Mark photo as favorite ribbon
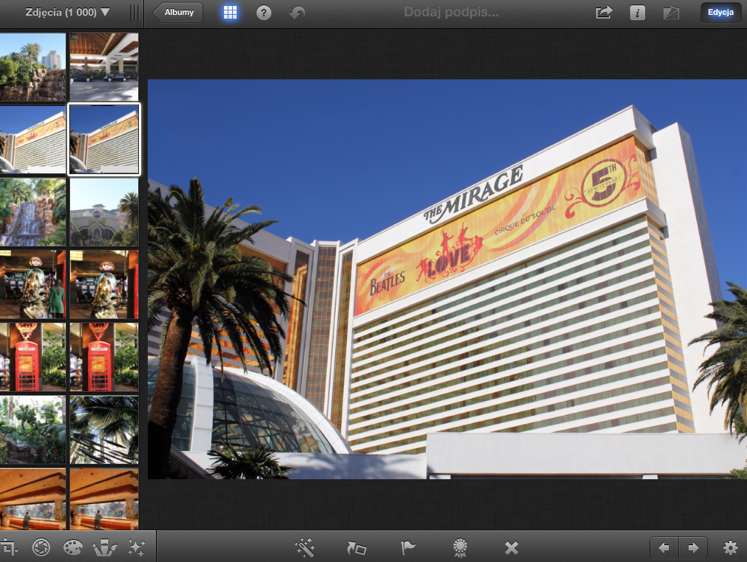The width and height of the screenshot is (747, 562). (460, 548)
